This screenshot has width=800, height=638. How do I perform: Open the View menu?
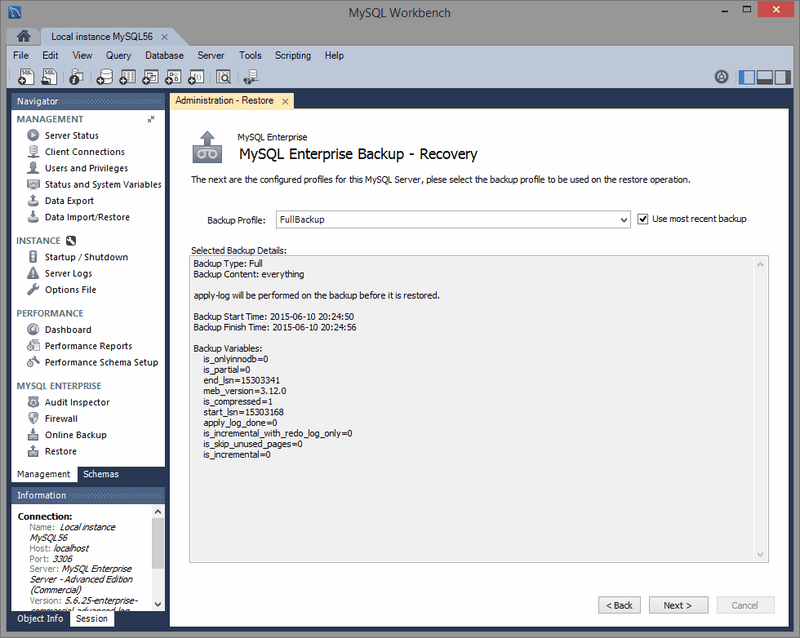(x=82, y=55)
